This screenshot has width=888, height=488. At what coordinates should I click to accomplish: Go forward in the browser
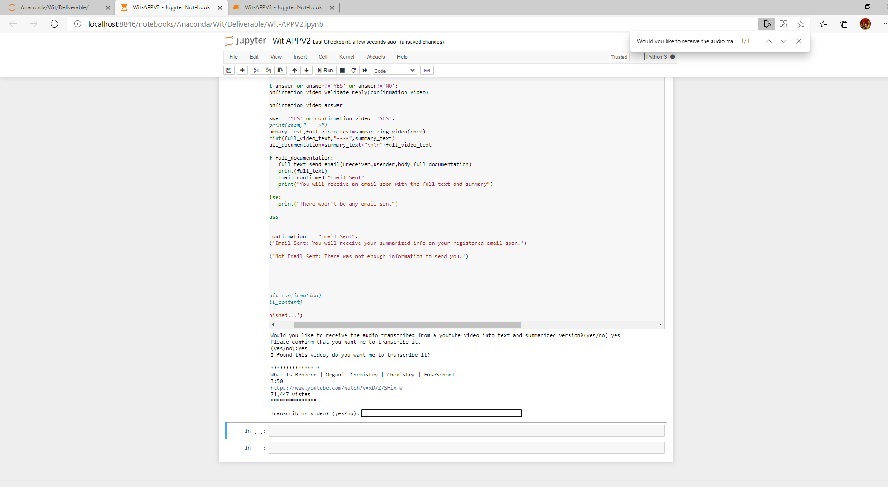coord(33,24)
